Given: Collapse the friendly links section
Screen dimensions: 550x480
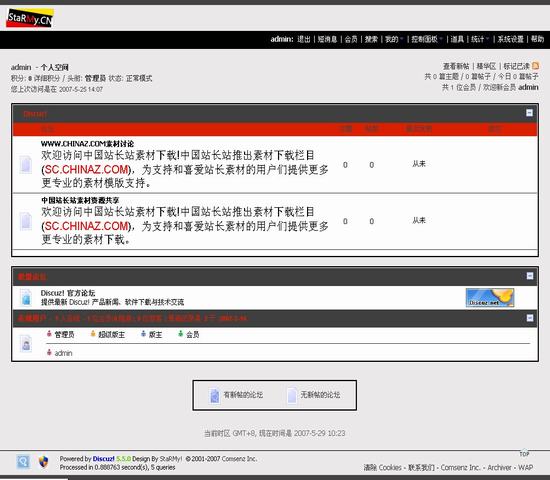Looking at the screenshot, I should coord(530,276).
